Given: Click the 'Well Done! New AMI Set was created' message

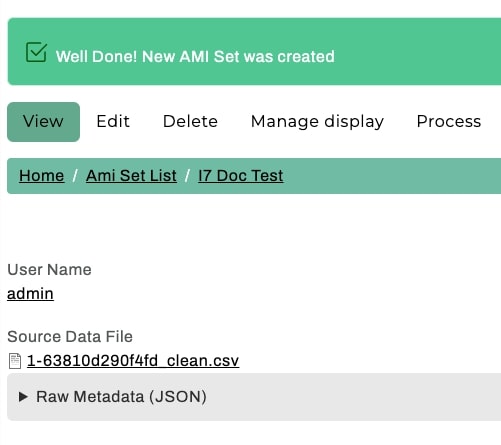Looking at the screenshot, I should pyautogui.click(x=195, y=56).
